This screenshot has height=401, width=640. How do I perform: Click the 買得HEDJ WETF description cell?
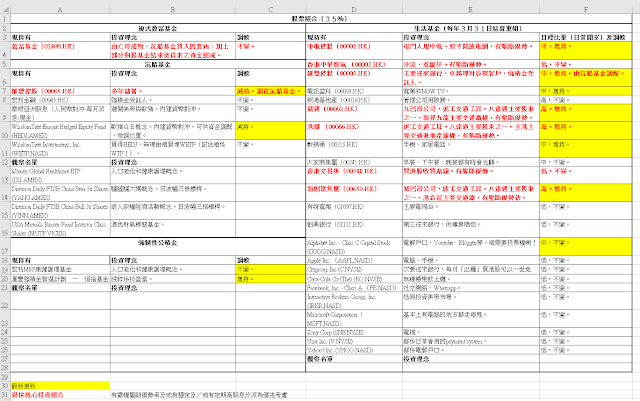pos(173,149)
